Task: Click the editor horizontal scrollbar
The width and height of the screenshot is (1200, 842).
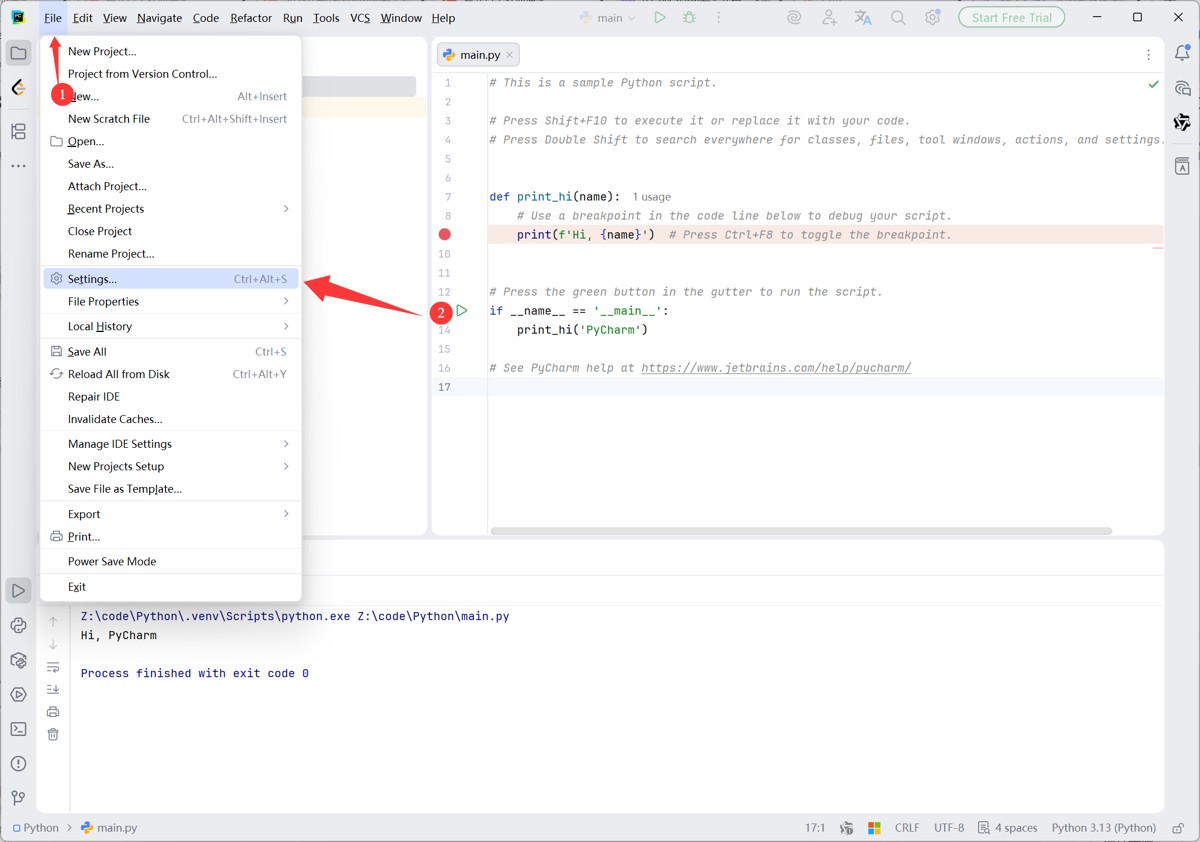Action: [x=800, y=531]
